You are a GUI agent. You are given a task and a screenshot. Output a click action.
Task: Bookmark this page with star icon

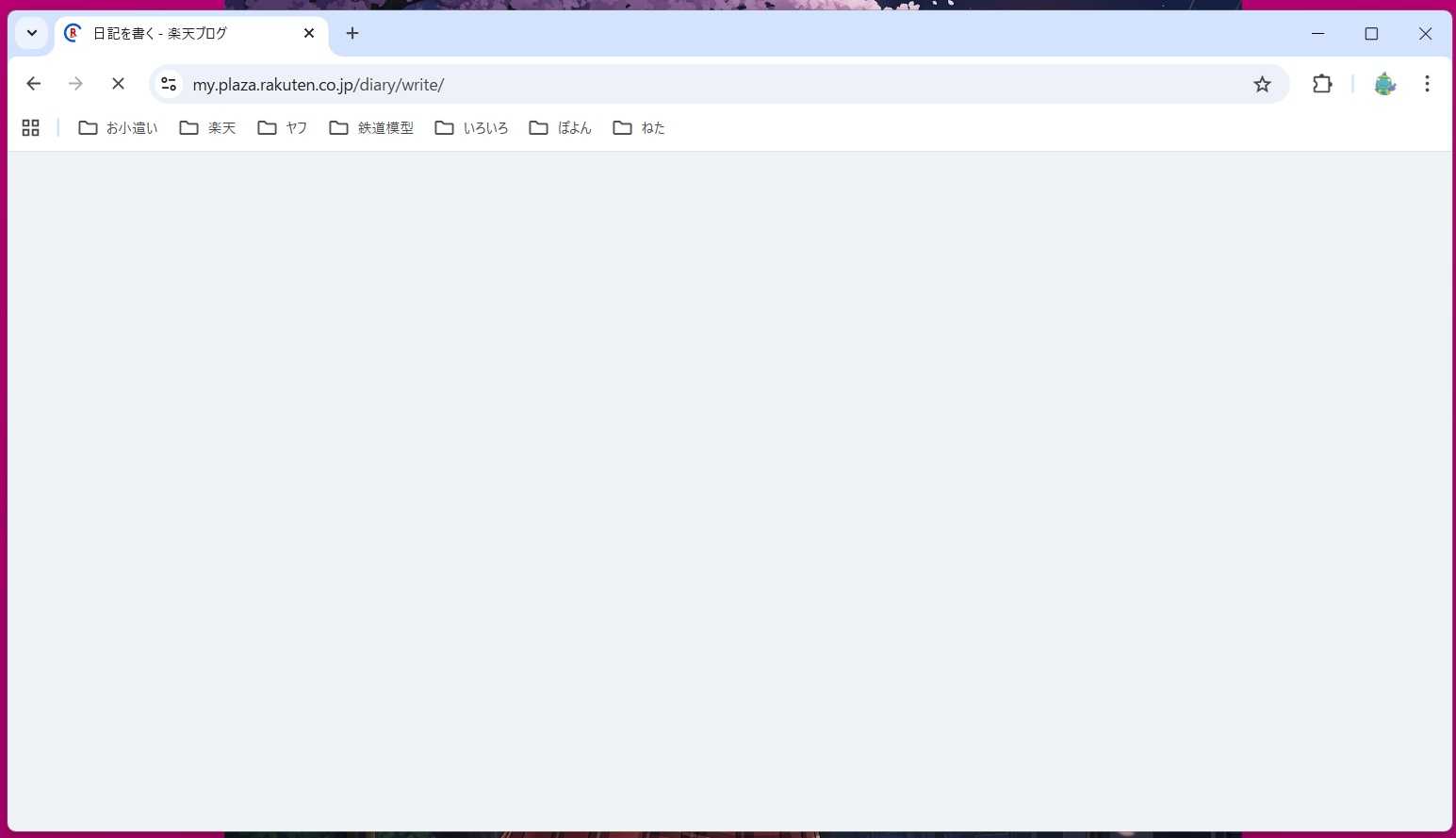coord(1262,84)
